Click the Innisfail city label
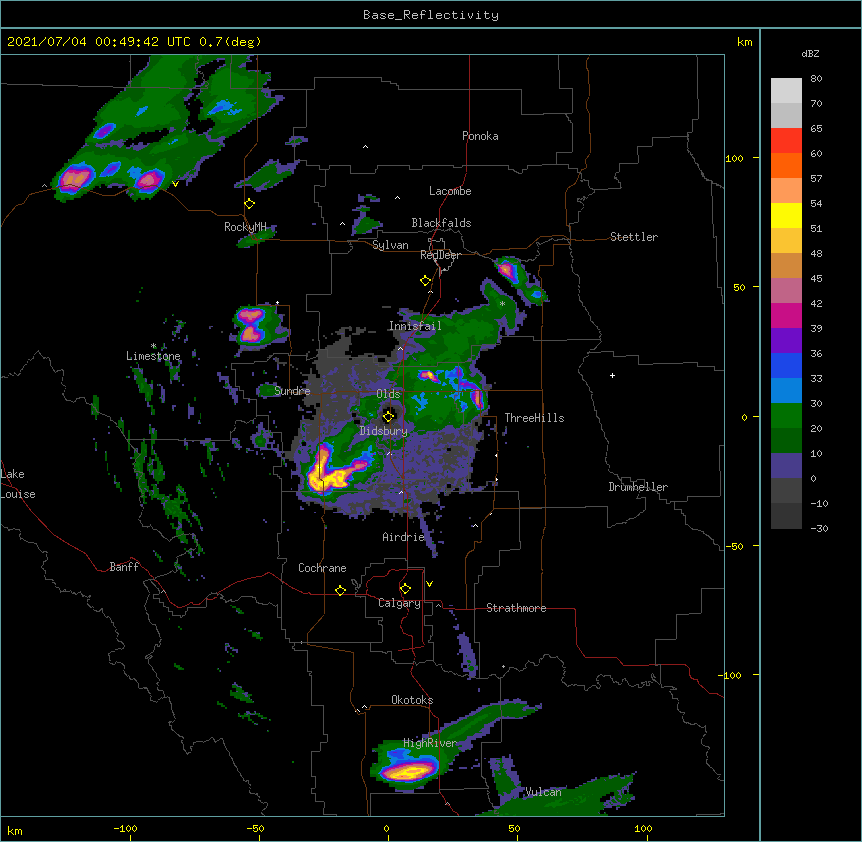This screenshot has width=862, height=842. point(415,326)
